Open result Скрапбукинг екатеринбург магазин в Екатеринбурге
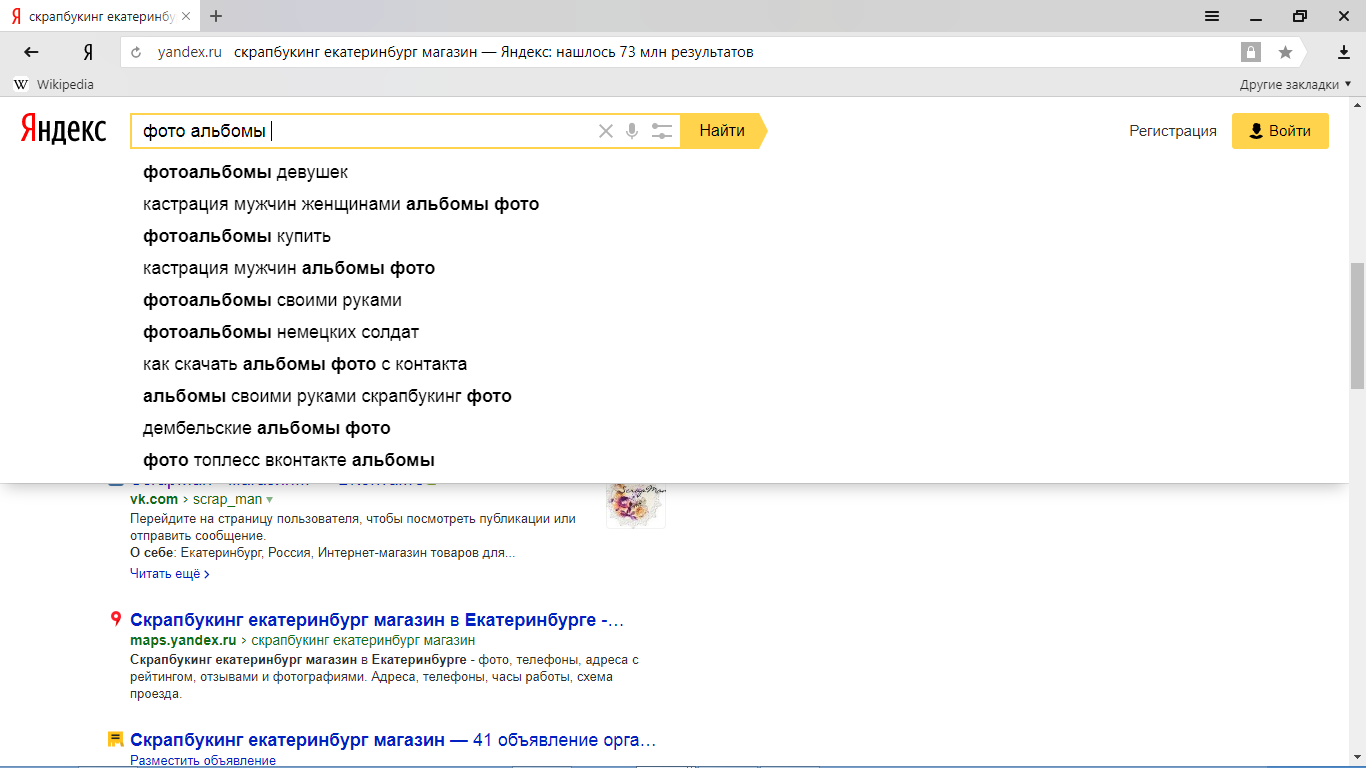This screenshot has width=1366, height=768. (x=377, y=620)
